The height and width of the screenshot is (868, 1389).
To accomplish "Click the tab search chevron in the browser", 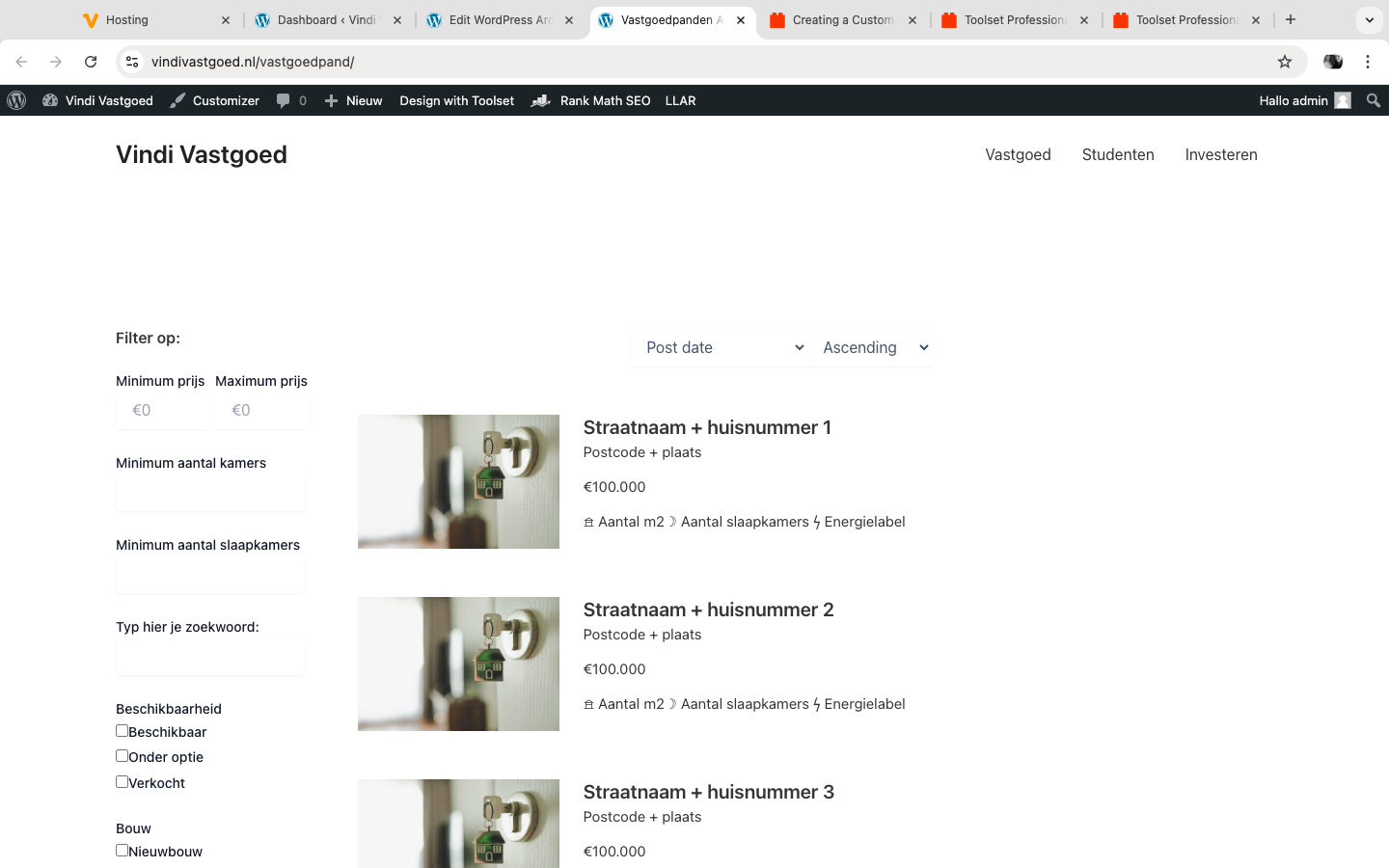I will [1371, 19].
